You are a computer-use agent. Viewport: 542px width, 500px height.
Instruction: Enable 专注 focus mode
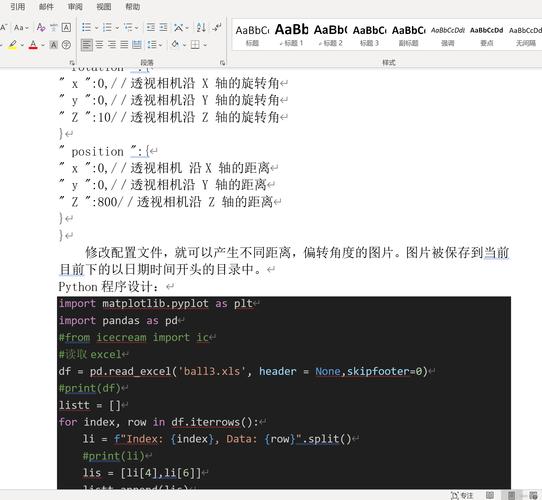[x=462, y=495]
